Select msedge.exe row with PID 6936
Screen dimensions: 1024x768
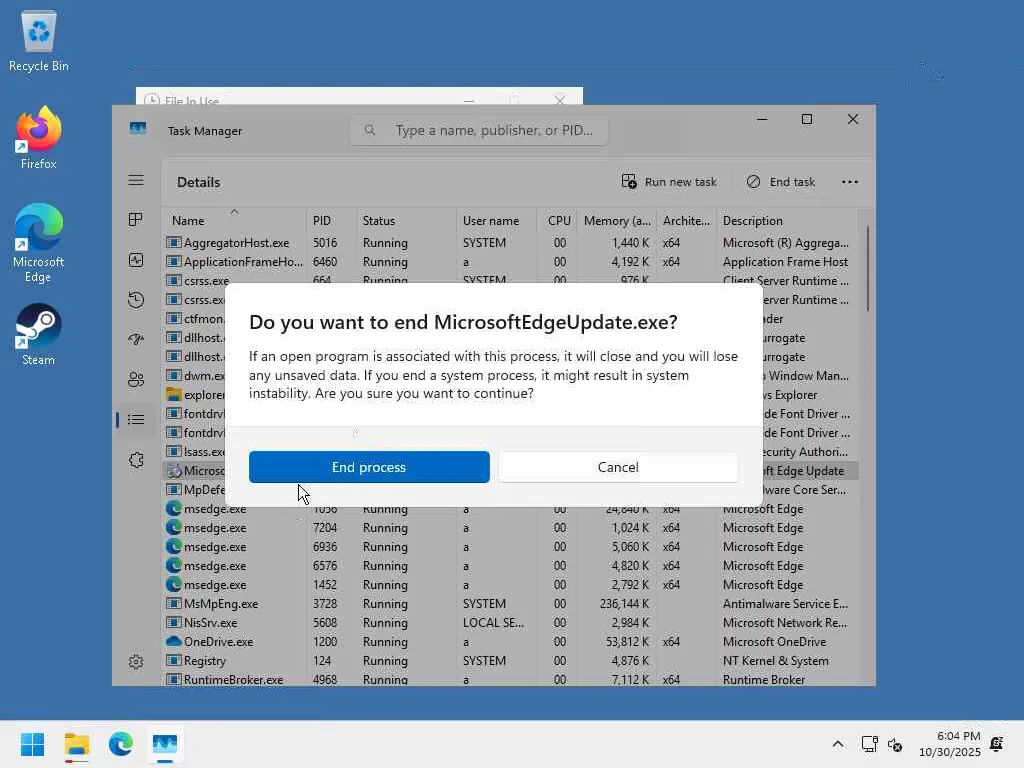(x=511, y=547)
